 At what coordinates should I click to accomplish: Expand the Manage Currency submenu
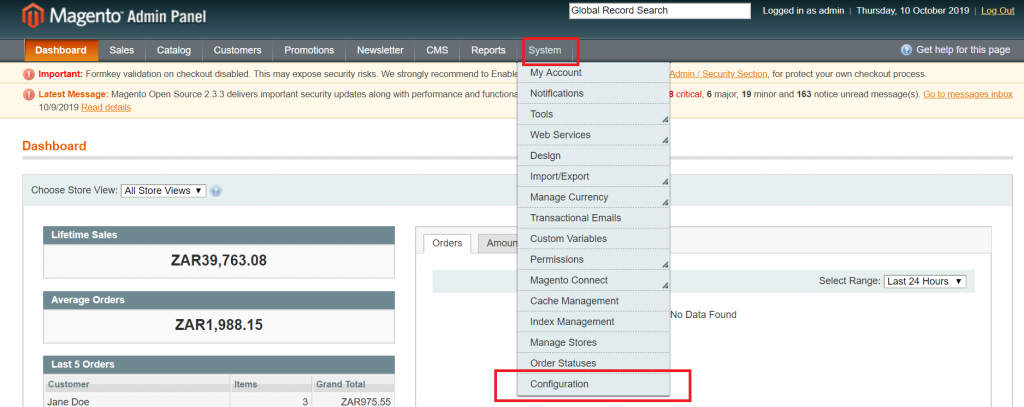(x=594, y=197)
